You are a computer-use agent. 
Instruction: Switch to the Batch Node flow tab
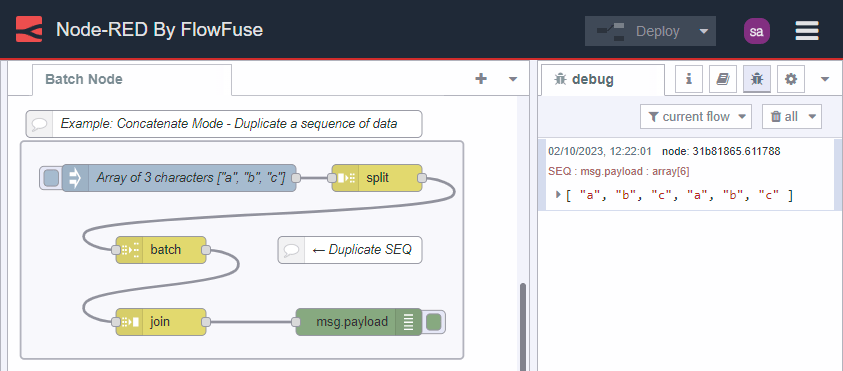(x=132, y=80)
